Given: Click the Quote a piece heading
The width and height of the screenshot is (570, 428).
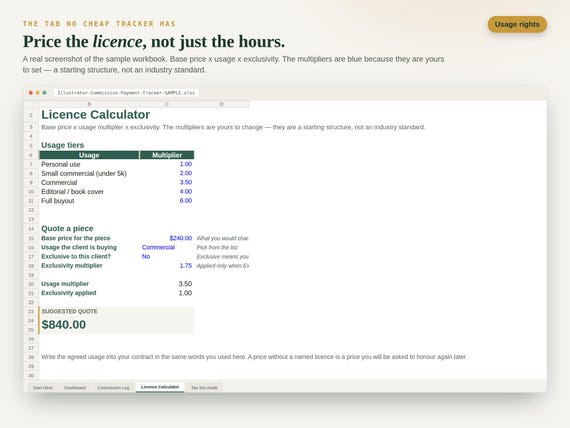Looking at the screenshot, I should [x=67, y=228].
